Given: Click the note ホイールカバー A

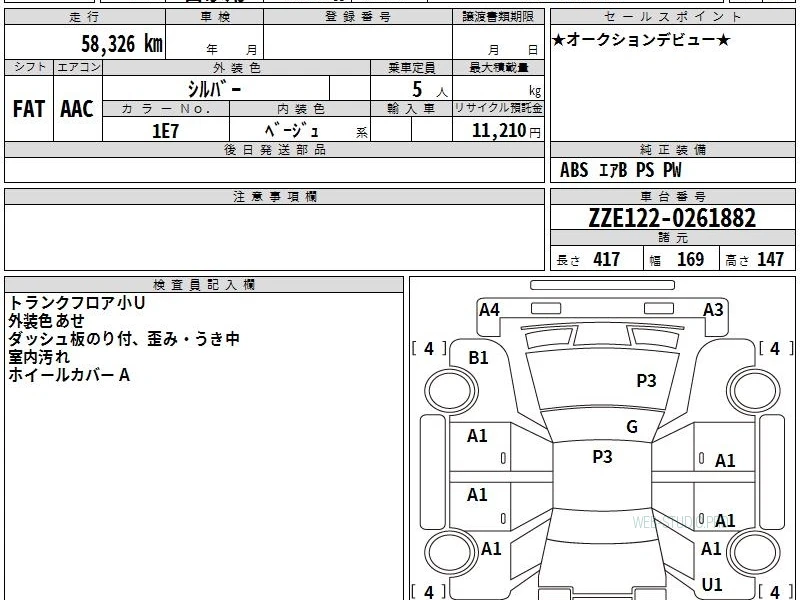Looking at the screenshot, I should pyautogui.click(x=69, y=375).
